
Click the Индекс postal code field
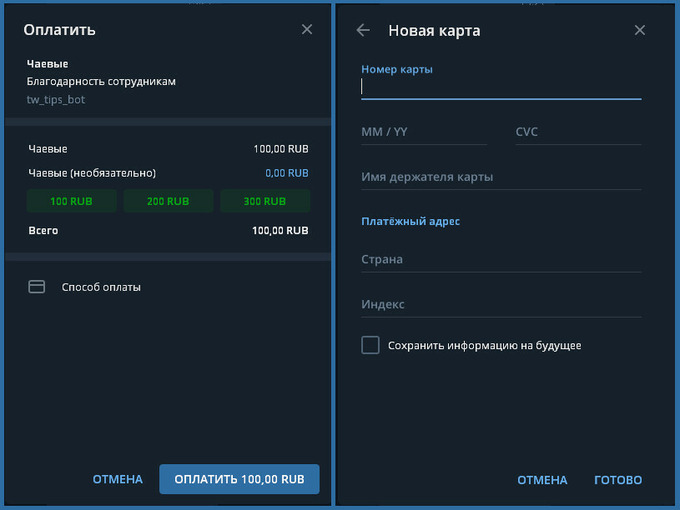pyautogui.click(x=500, y=305)
